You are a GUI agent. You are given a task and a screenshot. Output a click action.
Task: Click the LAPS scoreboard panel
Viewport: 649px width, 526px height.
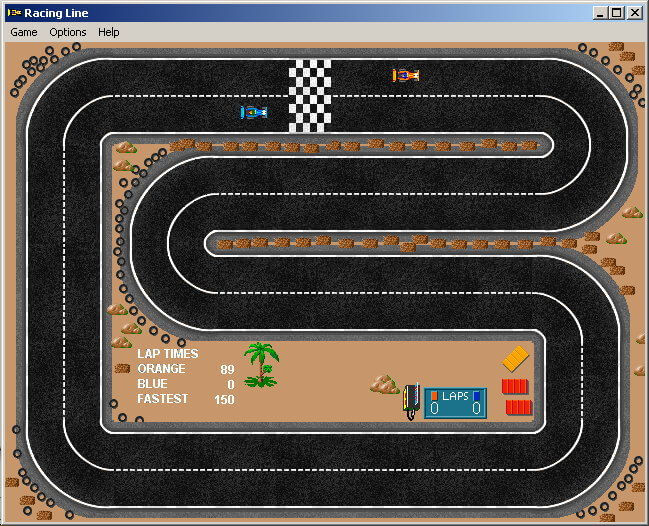(455, 403)
